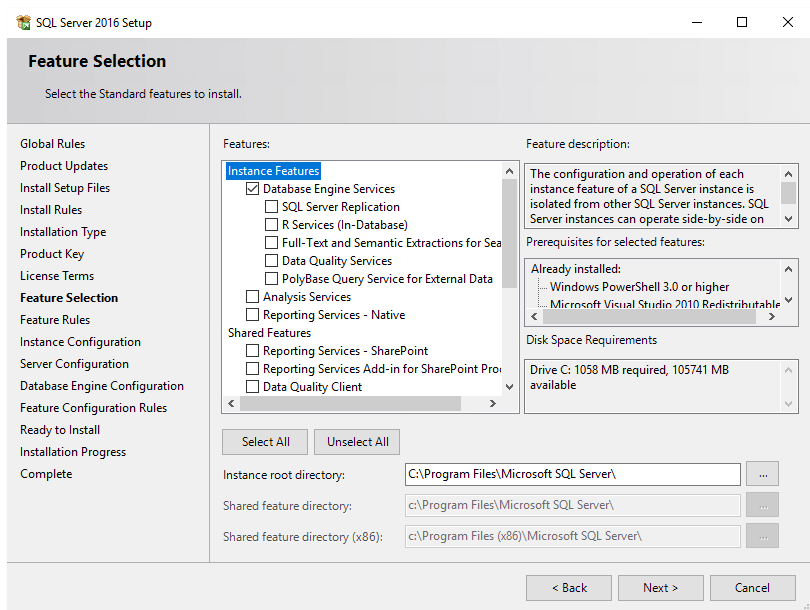
Task: Open the Ready to Install step
Action: (x=60, y=430)
